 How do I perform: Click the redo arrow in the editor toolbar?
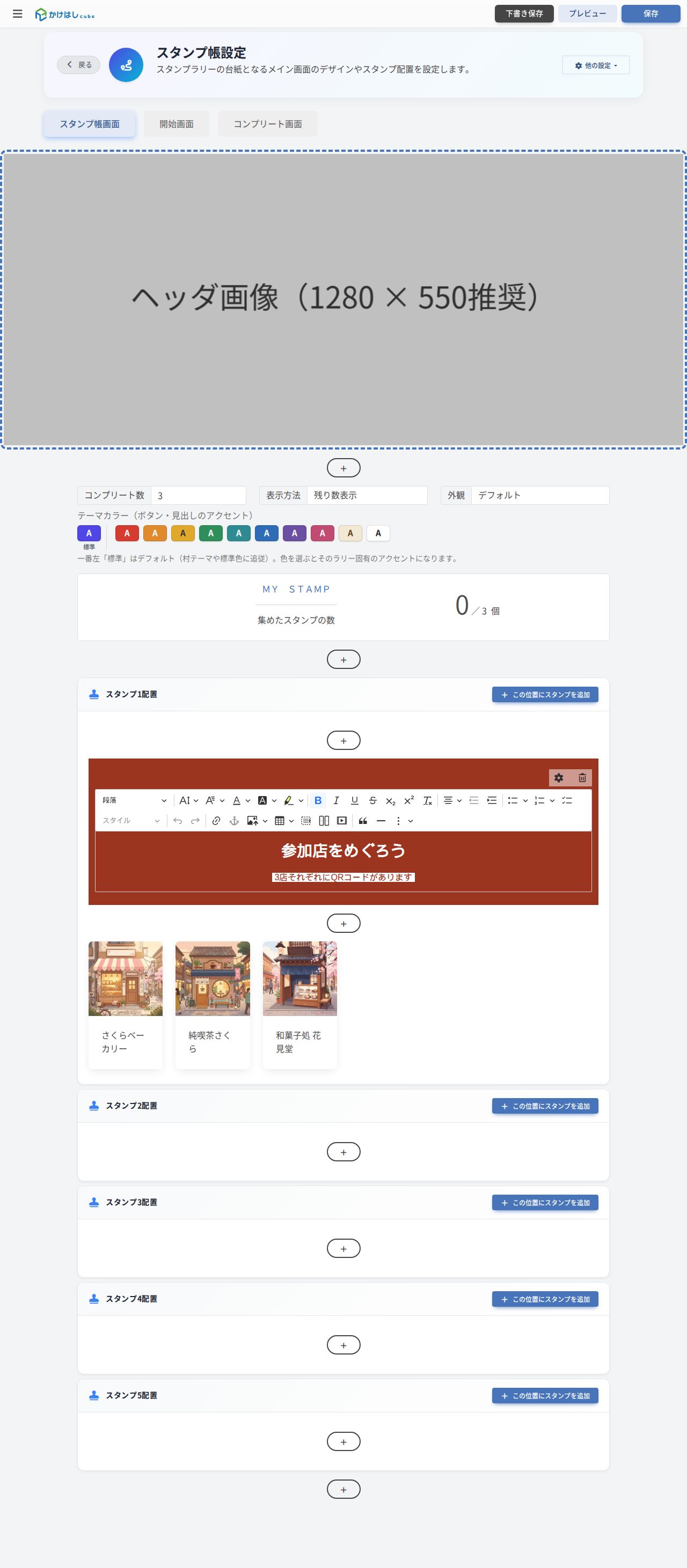coord(195,821)
